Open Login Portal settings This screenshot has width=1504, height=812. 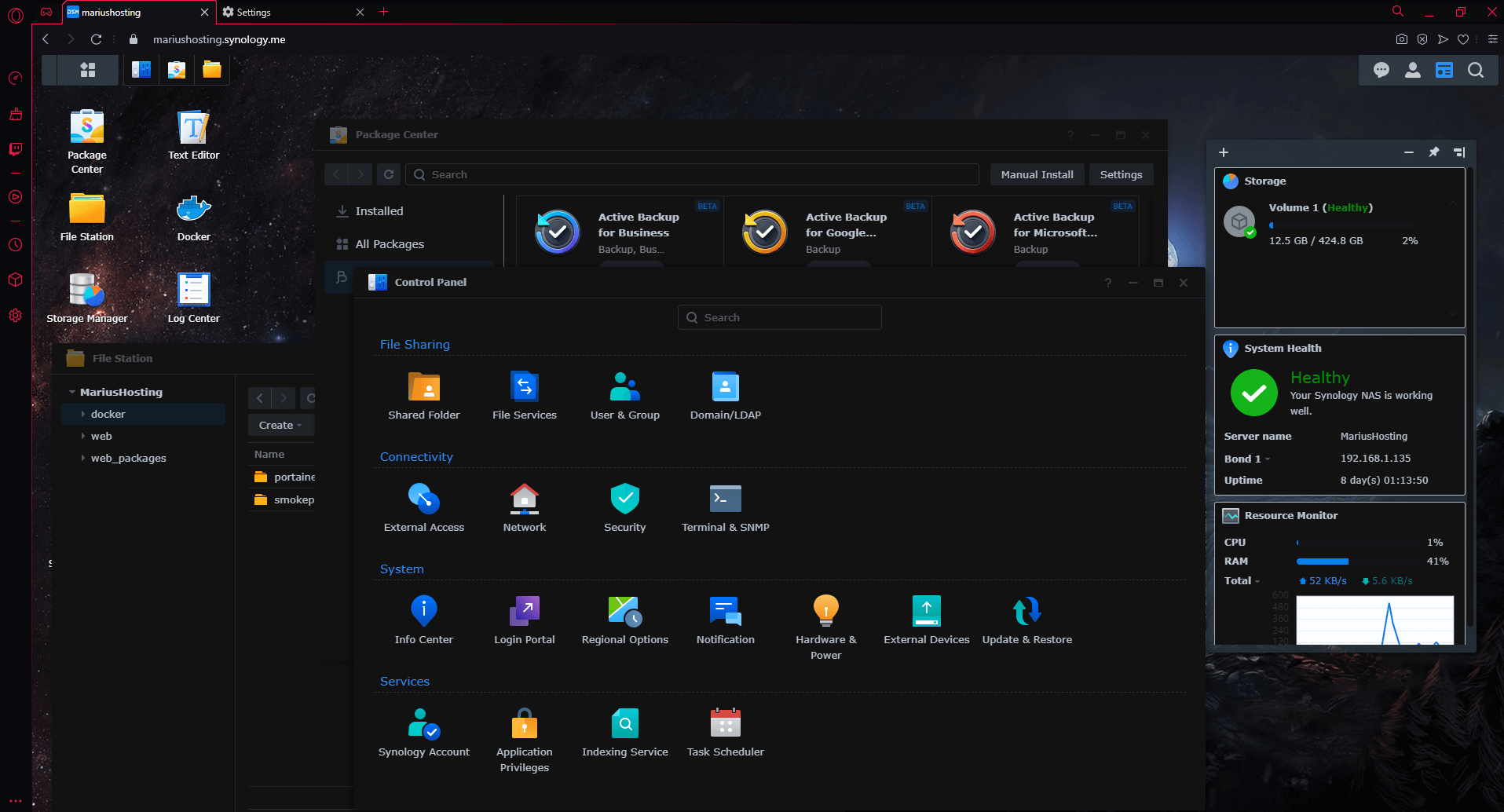coord(525,621)
